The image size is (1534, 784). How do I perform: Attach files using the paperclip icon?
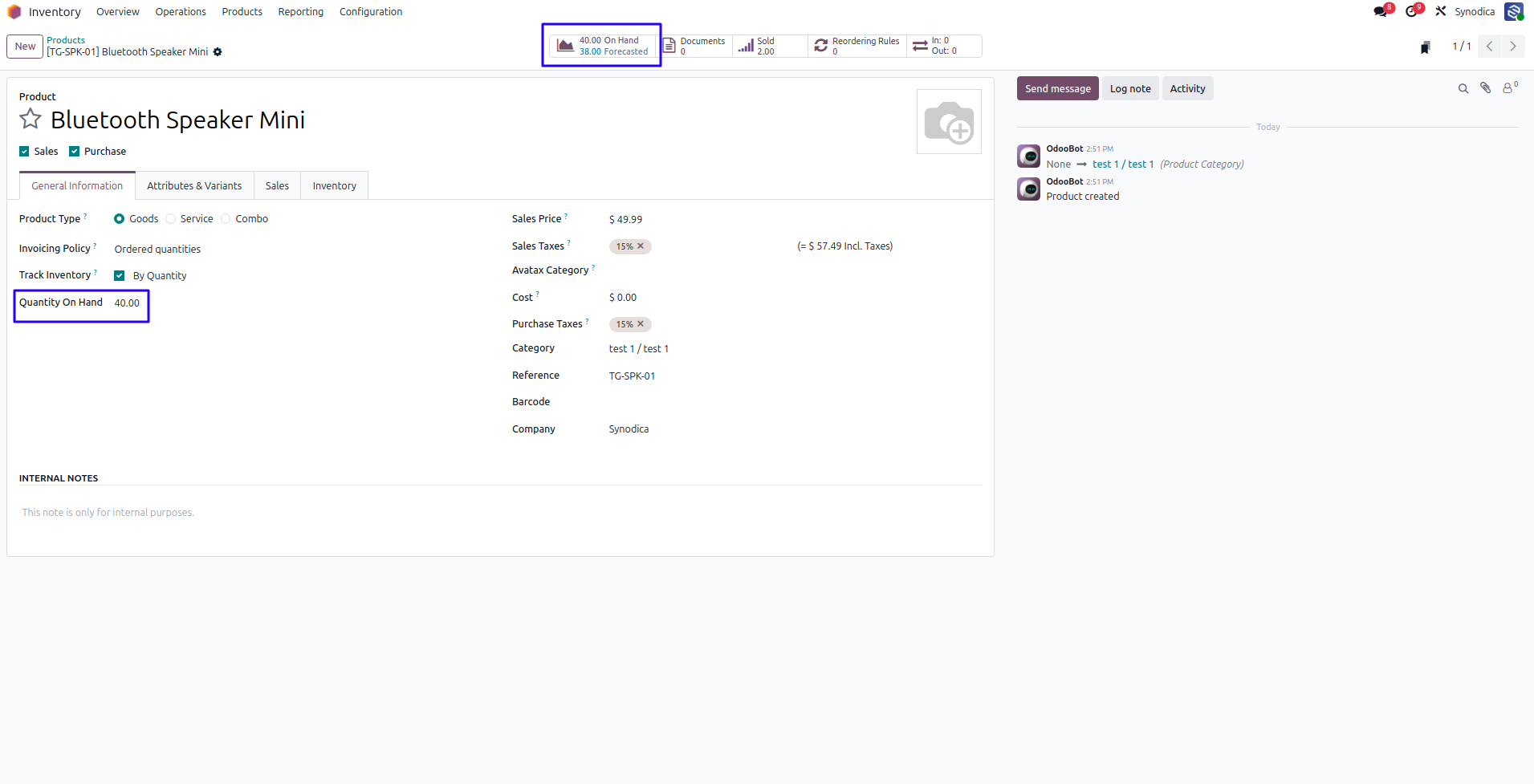1486,88
